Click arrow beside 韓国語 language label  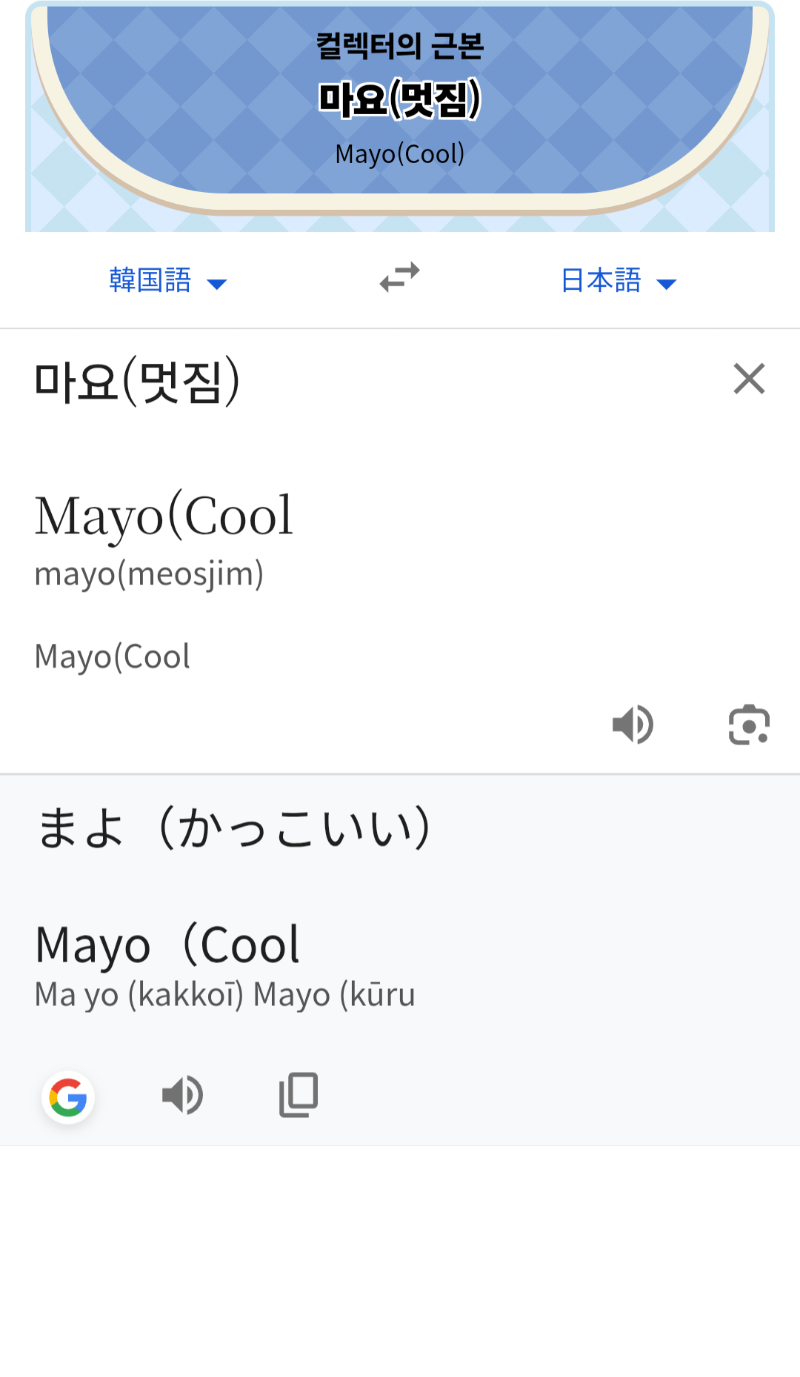coord(217,284)
